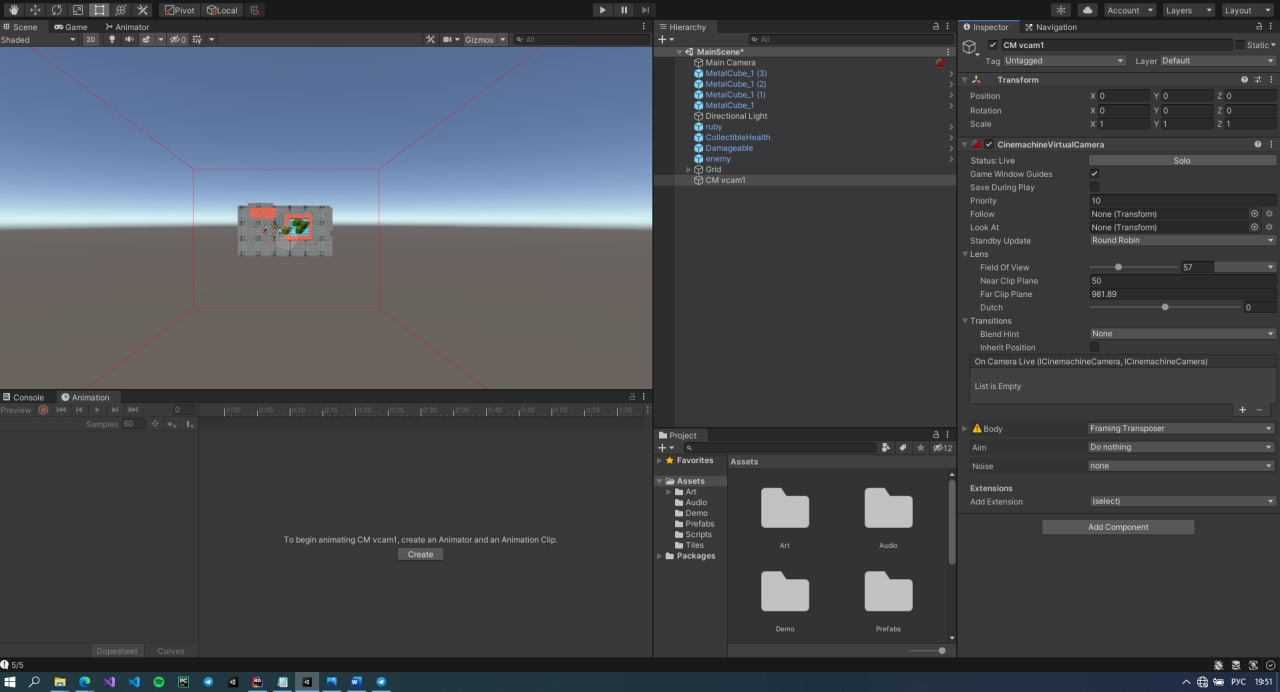Open the Tag Untagged dropdown
The image size is (1280, 692).
coord(1064,60)
